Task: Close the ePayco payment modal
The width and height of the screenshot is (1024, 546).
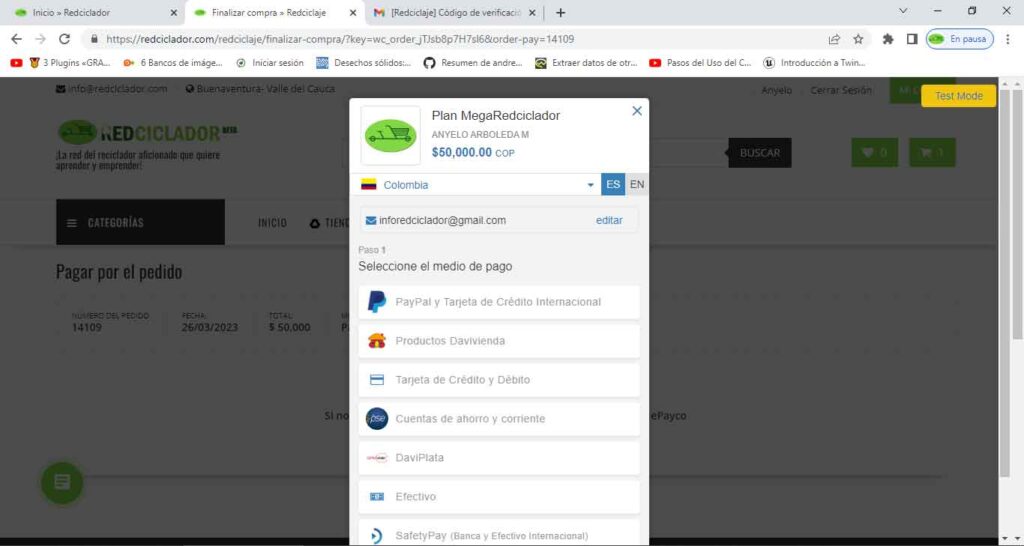Action: [637, 111]
